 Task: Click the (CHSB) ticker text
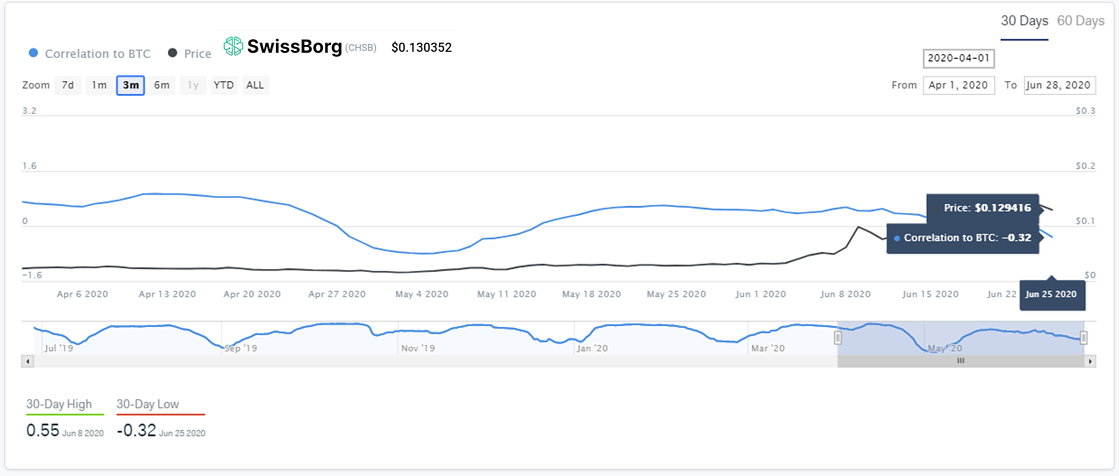click(360, 48)
